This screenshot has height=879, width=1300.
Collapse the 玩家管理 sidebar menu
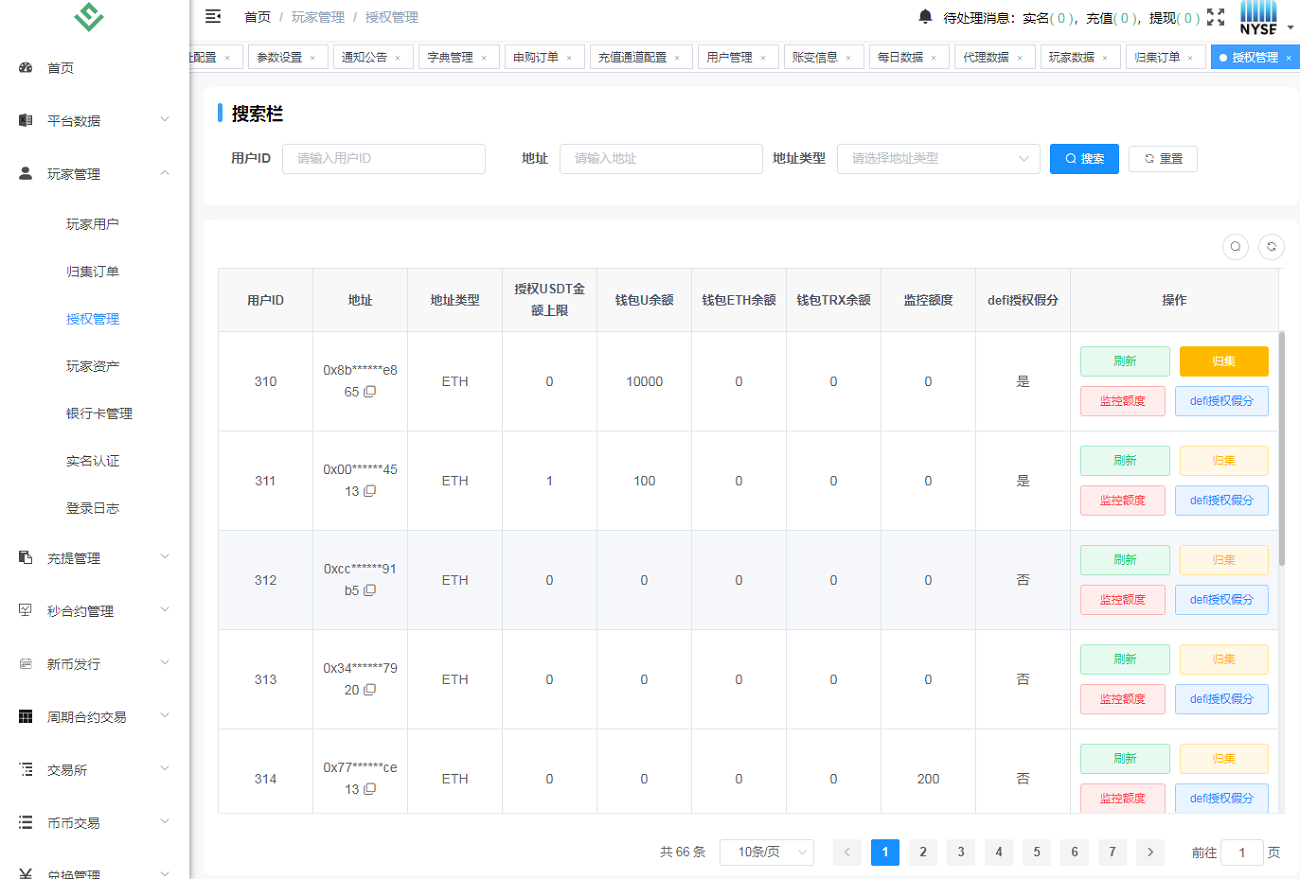[94, 174]
